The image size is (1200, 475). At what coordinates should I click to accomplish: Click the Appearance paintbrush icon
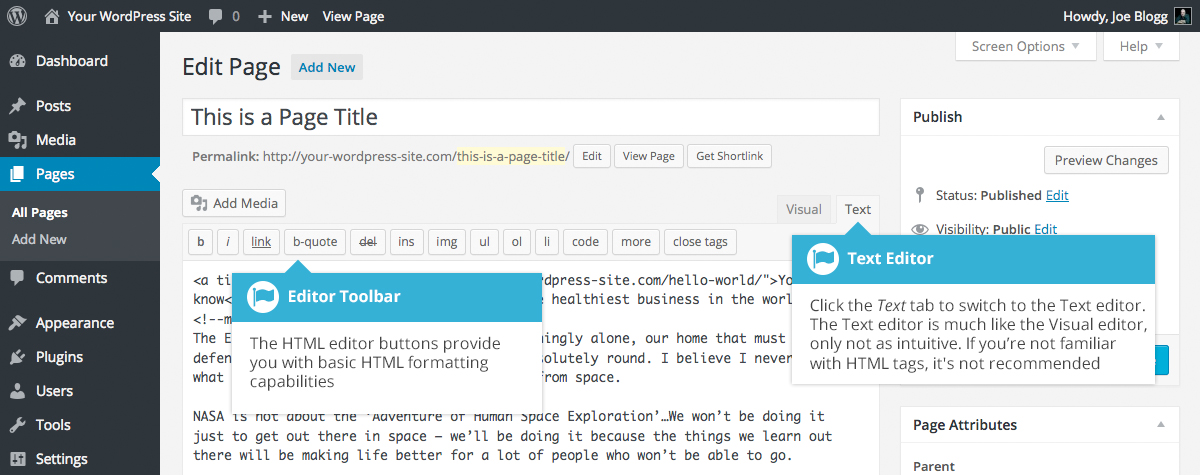click(17, 323)
